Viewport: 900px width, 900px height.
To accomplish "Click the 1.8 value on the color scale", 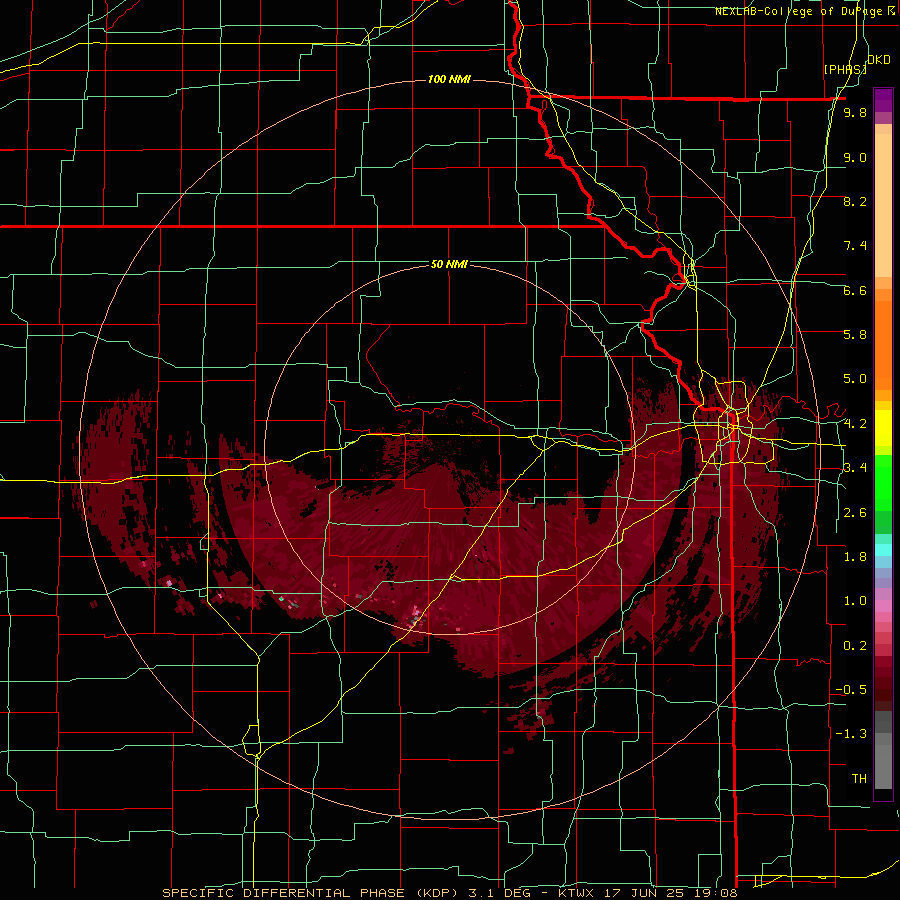I will click(855, 556).
